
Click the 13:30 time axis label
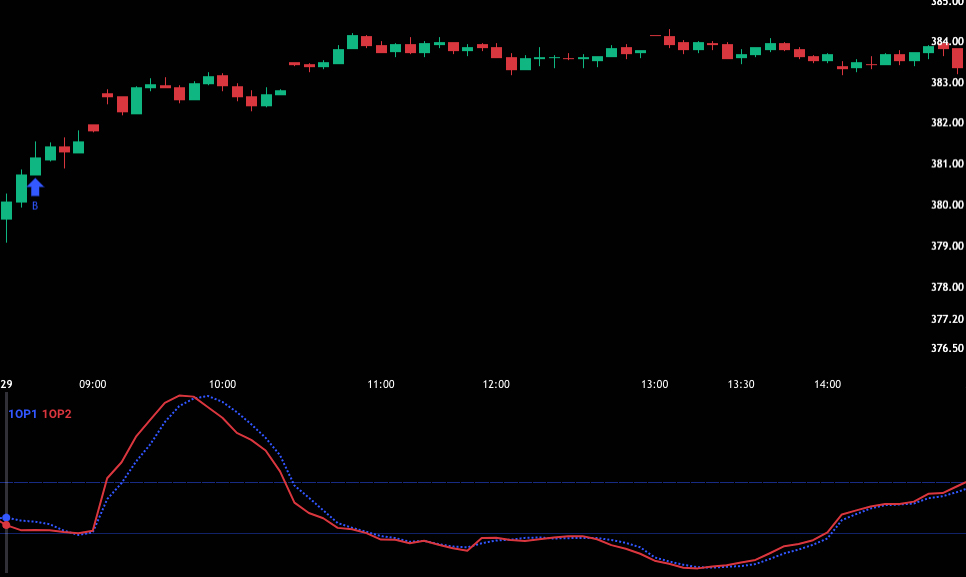741,384
